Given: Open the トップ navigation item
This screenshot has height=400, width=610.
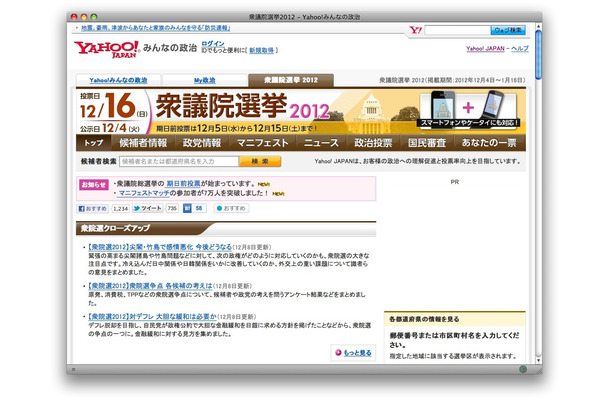Looking at the screenshot, I should [94, 143].
